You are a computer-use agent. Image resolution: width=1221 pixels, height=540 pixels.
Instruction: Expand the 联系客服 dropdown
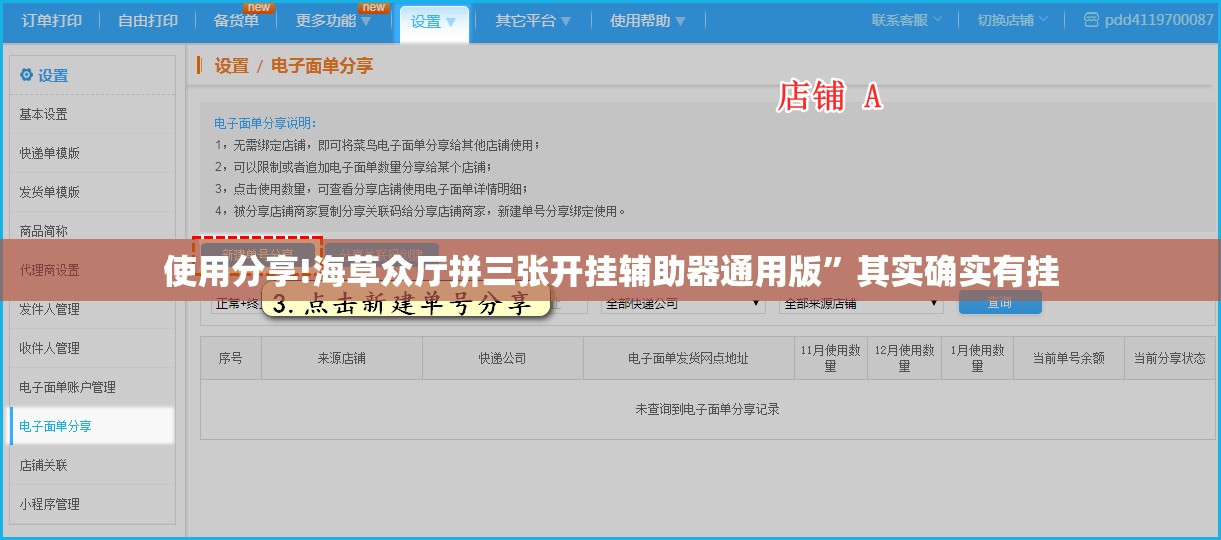[907, 20]
